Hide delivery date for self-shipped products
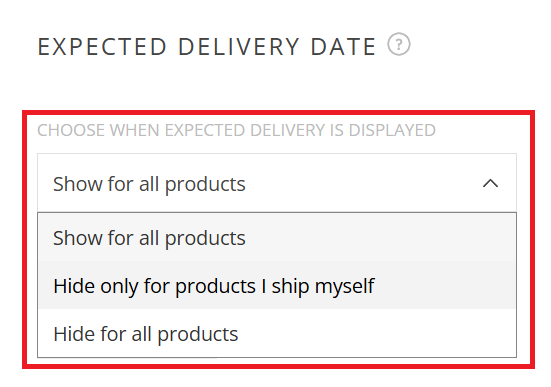The width and height of the screenshot is (551, 387). click(277, 285)
